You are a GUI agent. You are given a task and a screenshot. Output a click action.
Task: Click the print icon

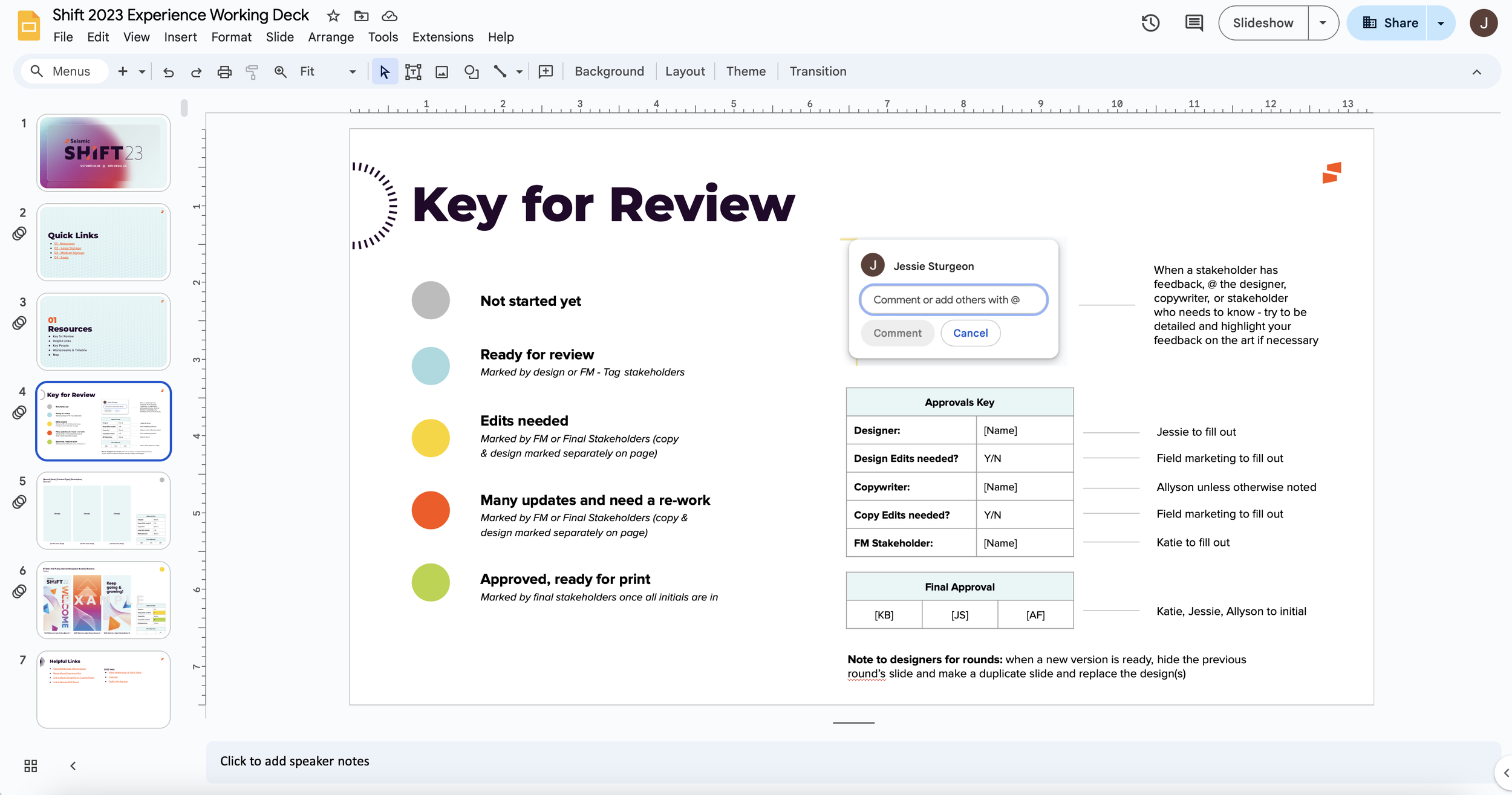(x=224, y=72)
